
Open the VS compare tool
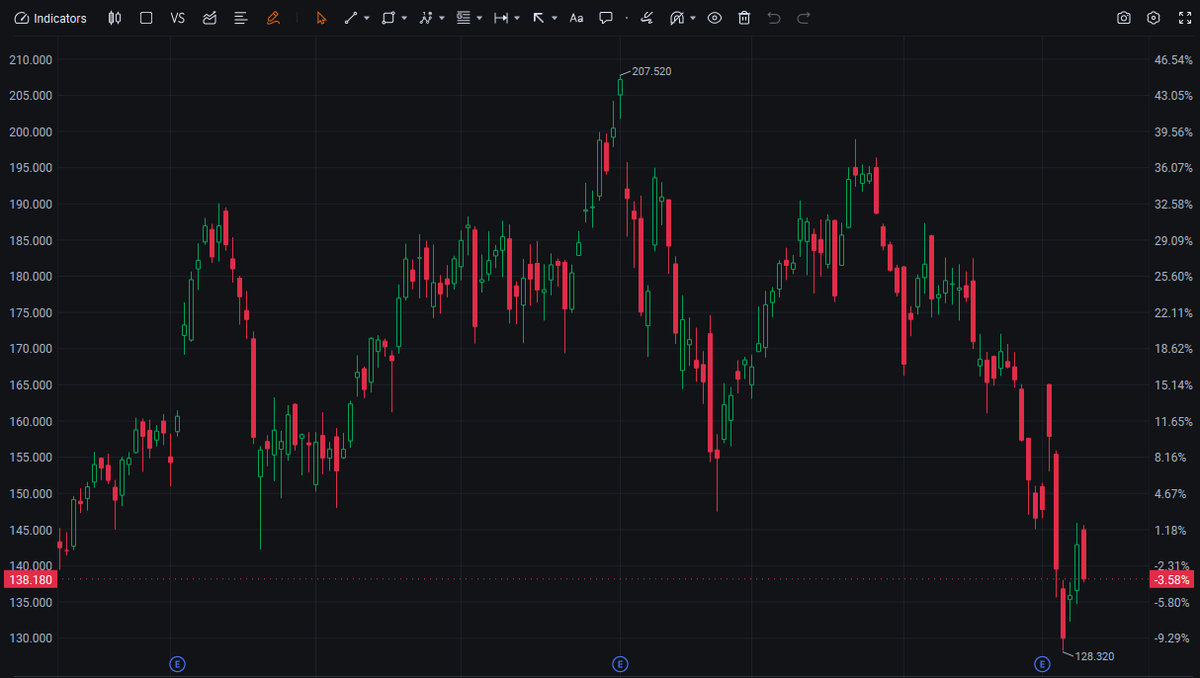coord(177,18)
